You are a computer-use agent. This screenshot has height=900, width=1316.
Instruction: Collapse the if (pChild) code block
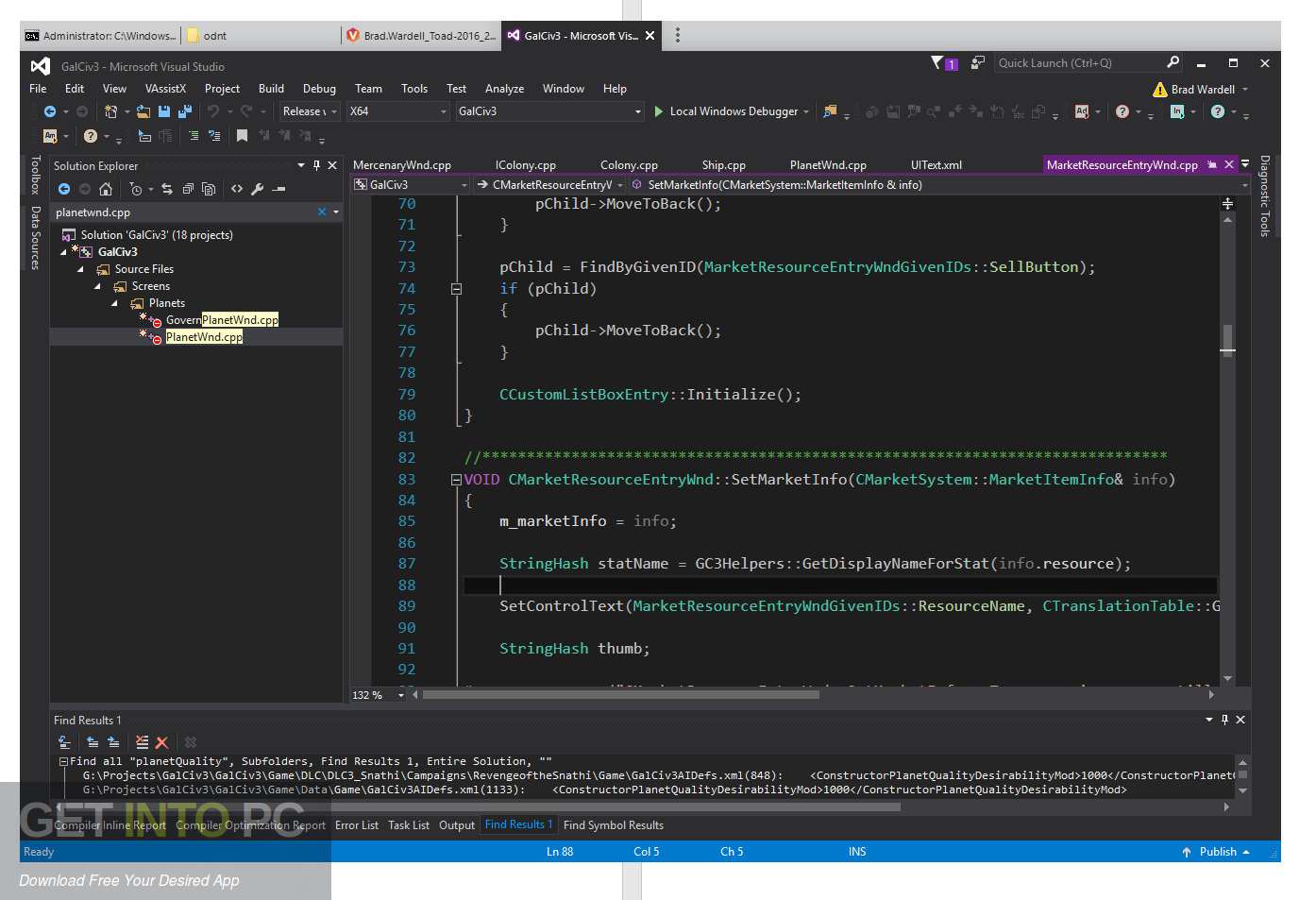pyautogui.click(x=456, y=289)
